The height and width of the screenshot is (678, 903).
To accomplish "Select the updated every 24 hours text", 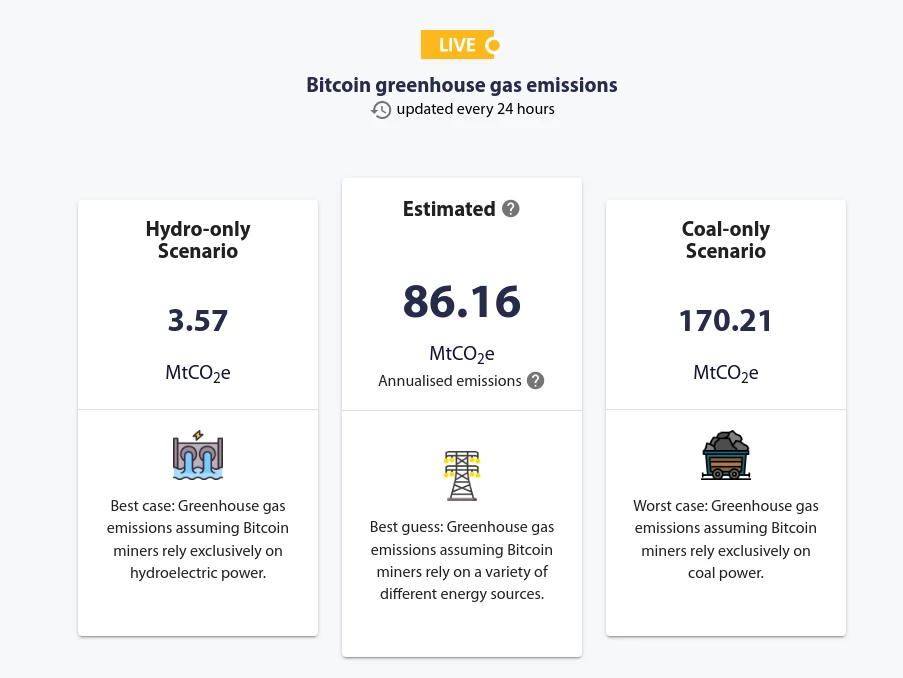I will [x=475, y=109].
